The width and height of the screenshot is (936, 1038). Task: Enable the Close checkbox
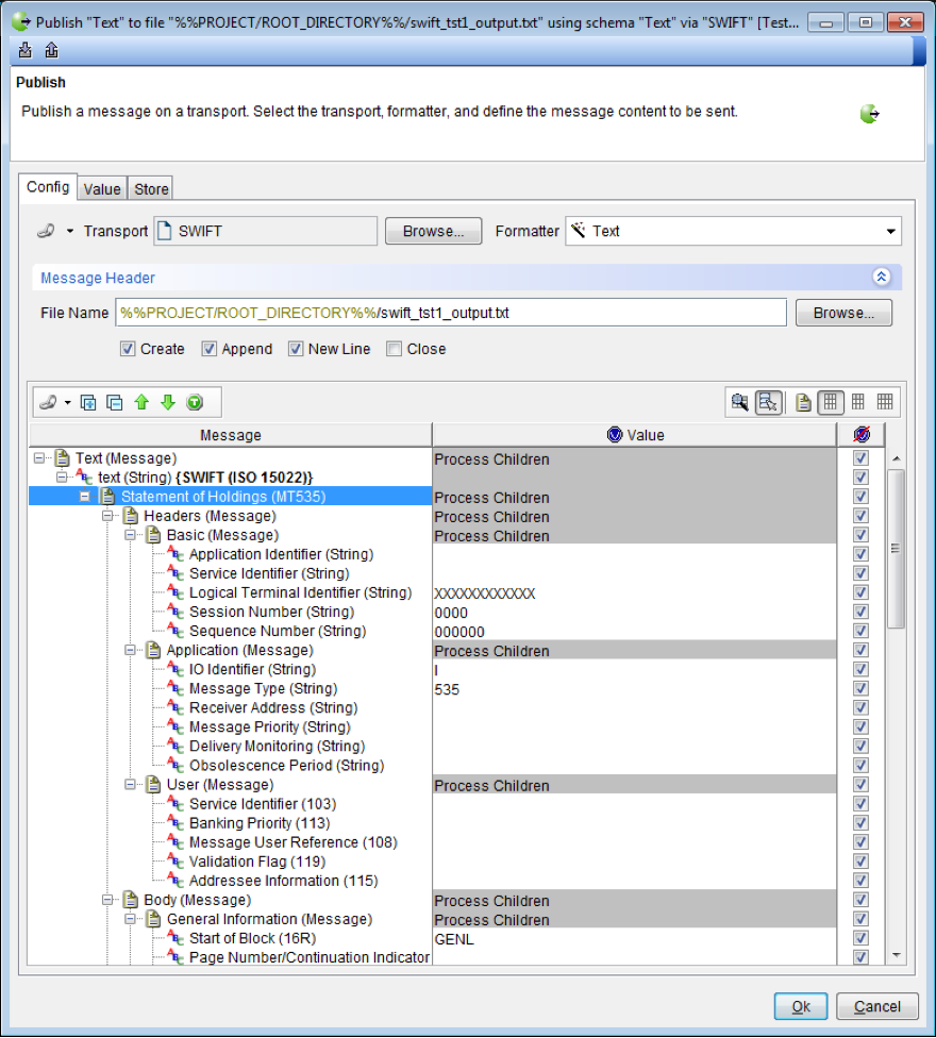(394, 349)
